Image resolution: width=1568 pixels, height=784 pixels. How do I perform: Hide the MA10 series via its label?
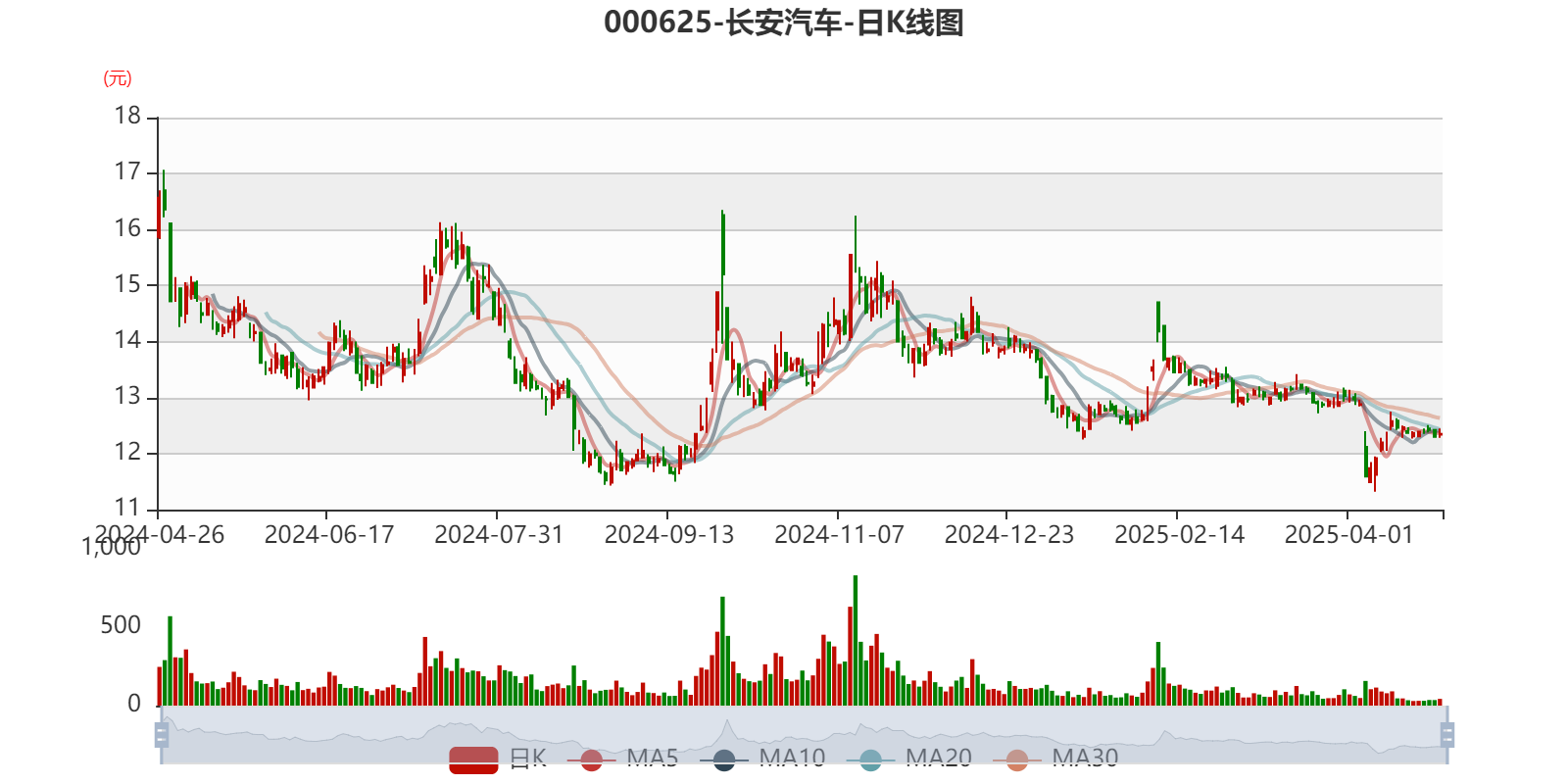pos(792,758)
